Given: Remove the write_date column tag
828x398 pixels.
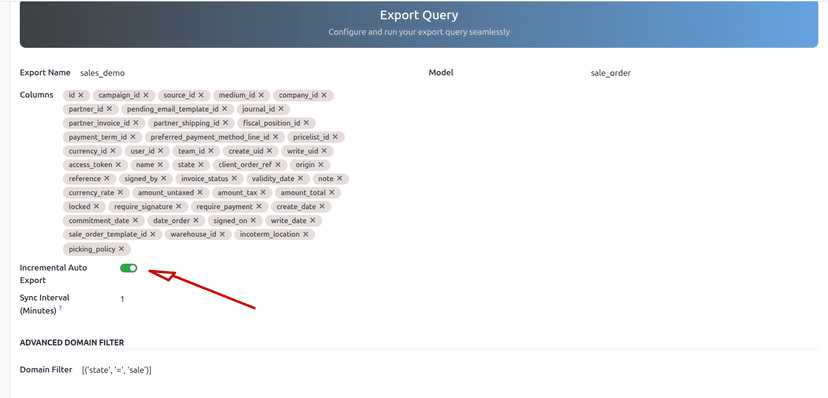Looking at the screenshot, I should pyautogui.click(x=313, y=220).
